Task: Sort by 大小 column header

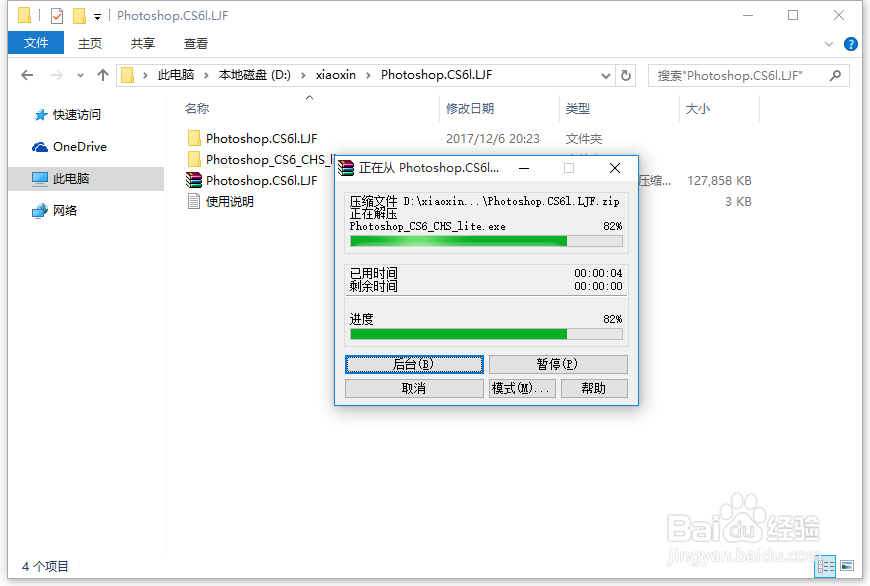Action: pyautogui.click(x=697, y=109)
